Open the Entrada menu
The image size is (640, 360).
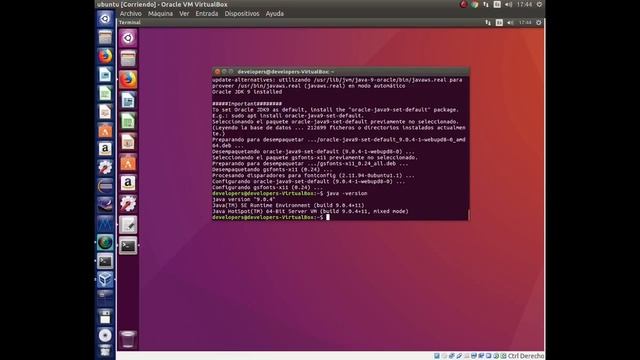207,13
